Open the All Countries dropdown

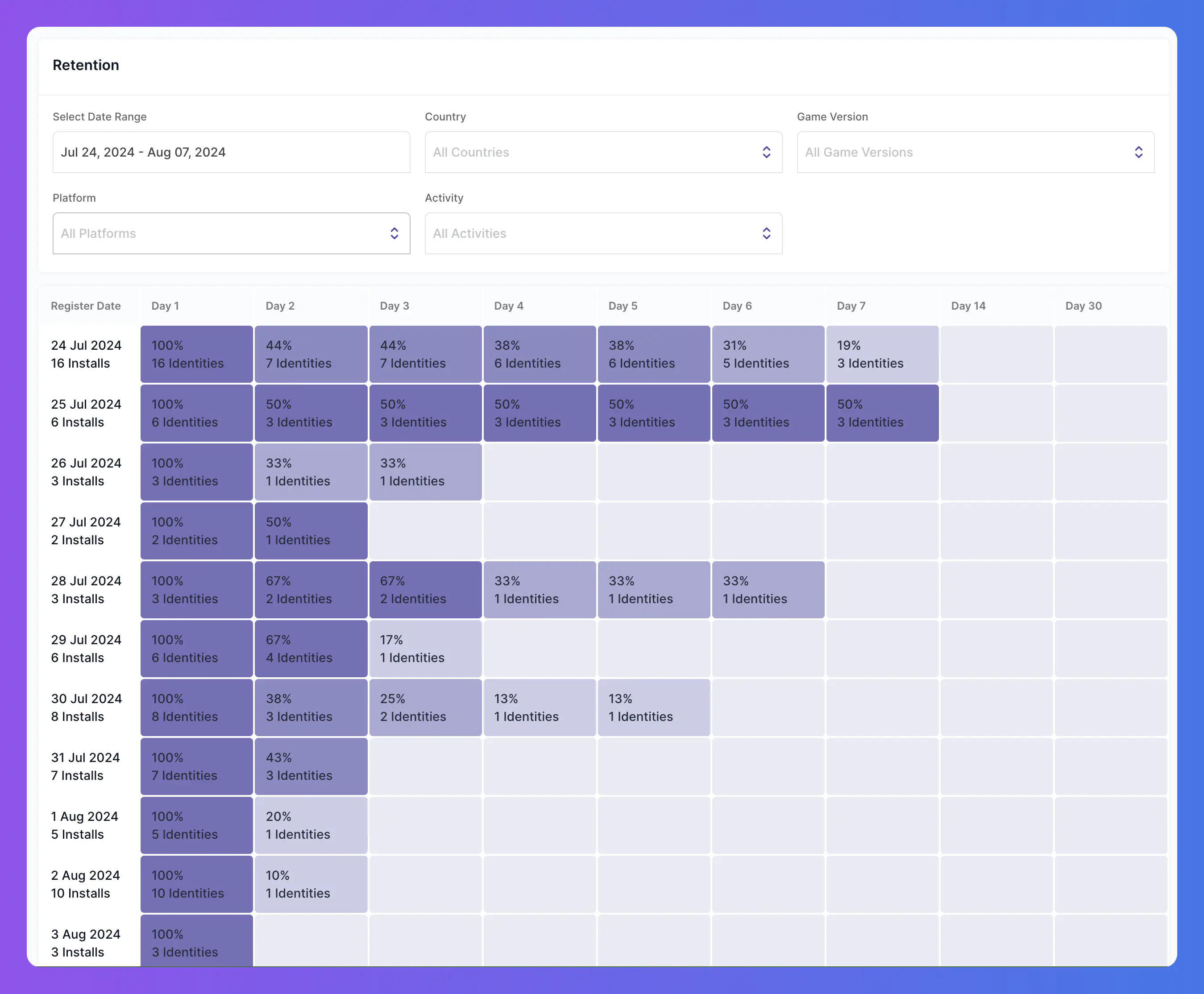coord(603,152)
